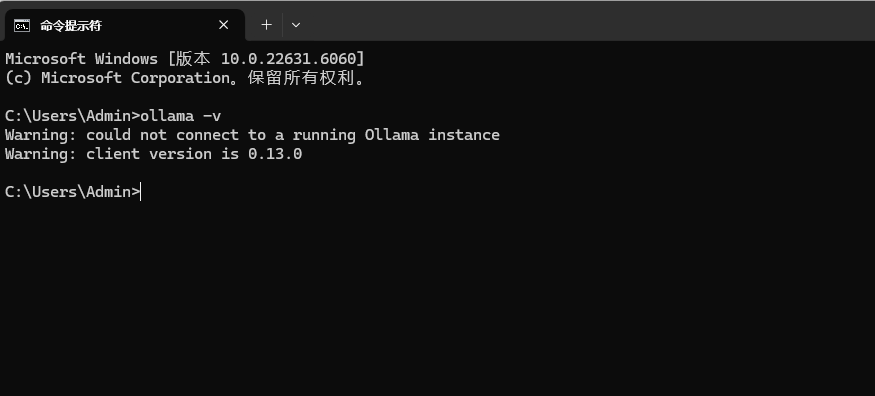Click the Command Prompt icon in the tab

coord(22,25)
